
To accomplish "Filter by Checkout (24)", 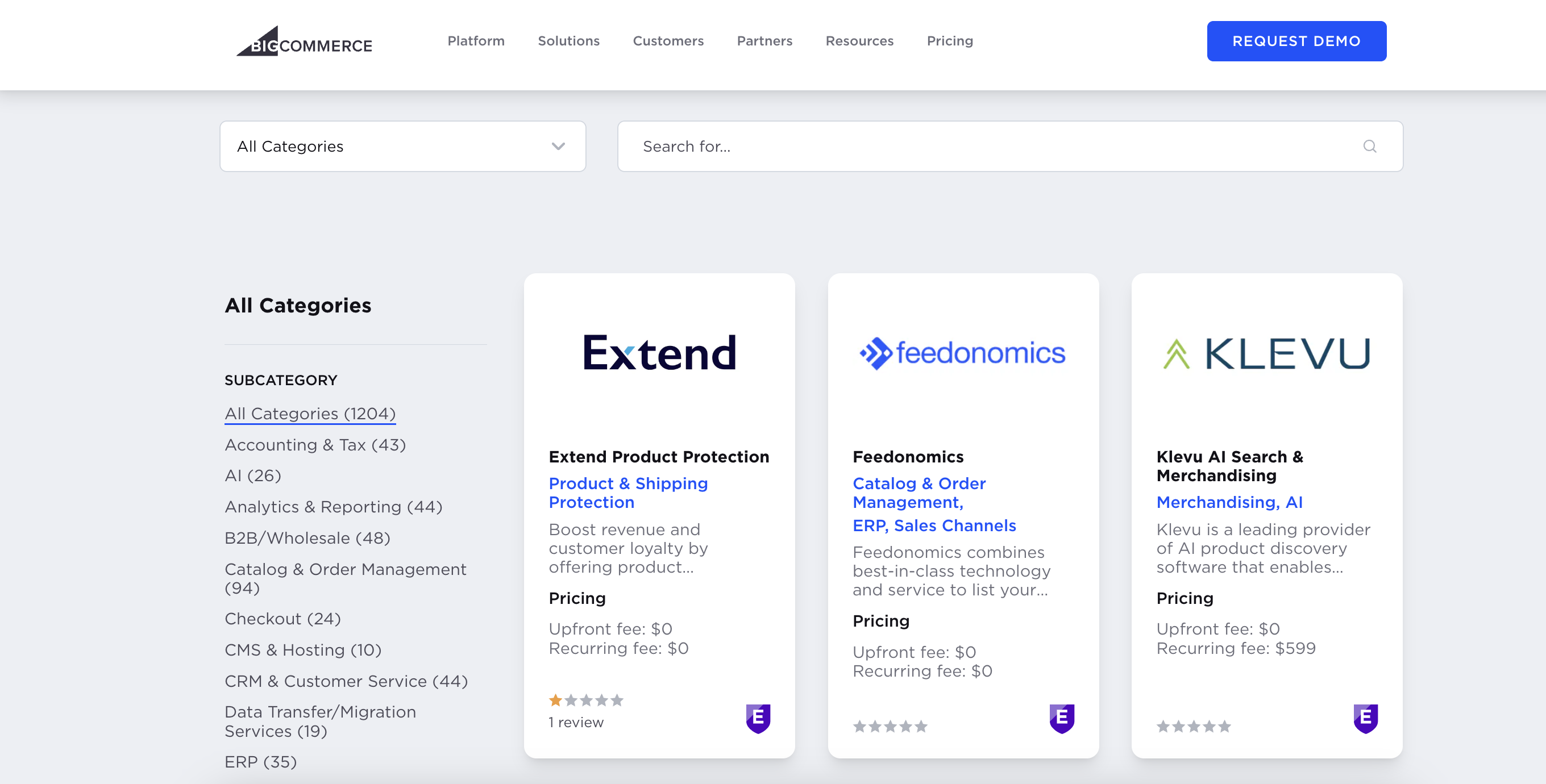I will [x=282, y=619].
